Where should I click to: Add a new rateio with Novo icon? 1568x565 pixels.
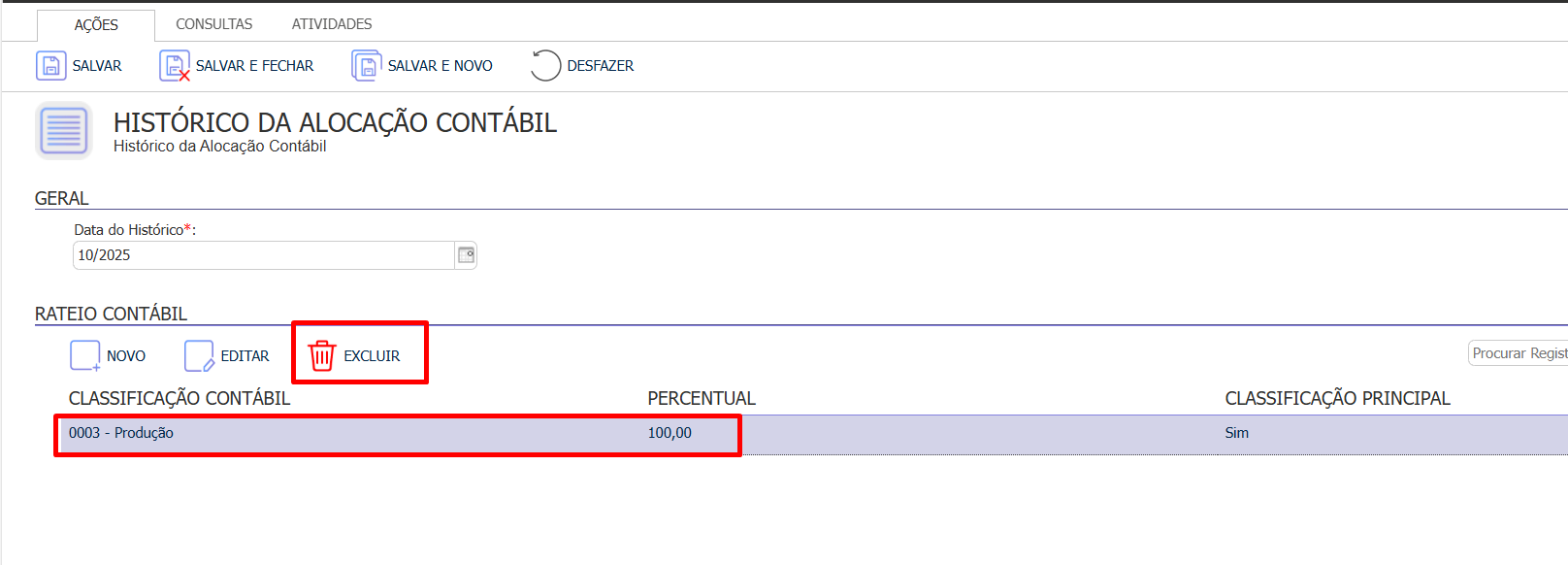tap(85, 356)
